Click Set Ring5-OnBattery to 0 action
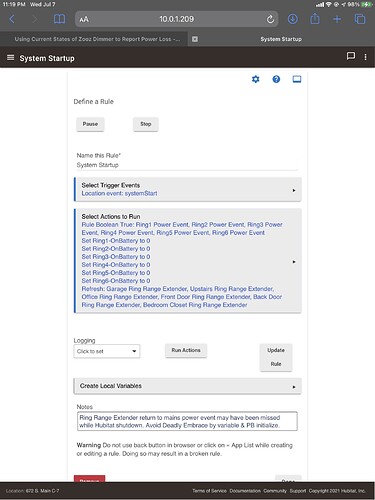The image size is (375, 500). click(116, 273)
